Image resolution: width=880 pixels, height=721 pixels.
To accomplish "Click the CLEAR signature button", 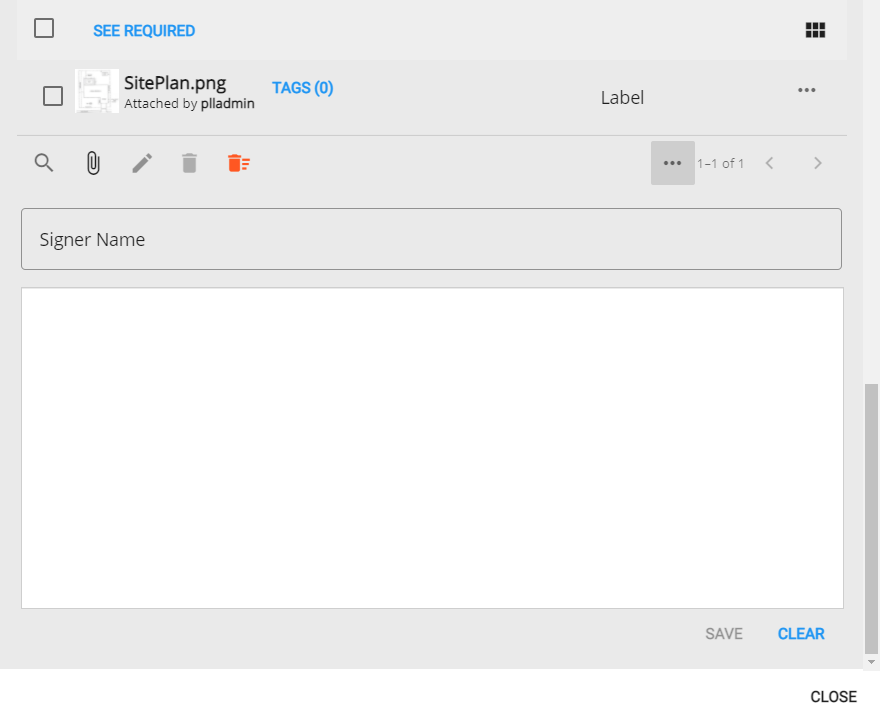I will point(801,634).
